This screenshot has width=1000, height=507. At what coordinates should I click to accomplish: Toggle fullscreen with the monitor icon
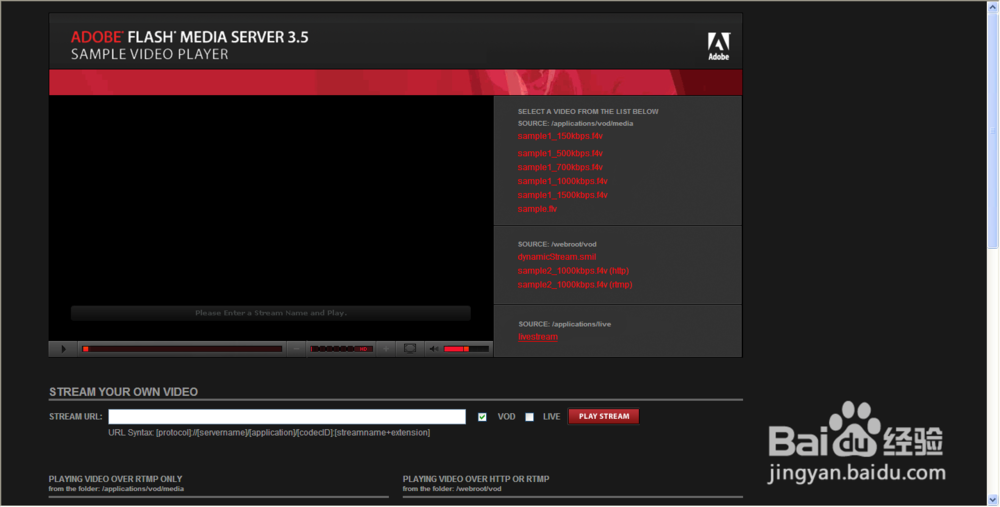tap(410, 349)
